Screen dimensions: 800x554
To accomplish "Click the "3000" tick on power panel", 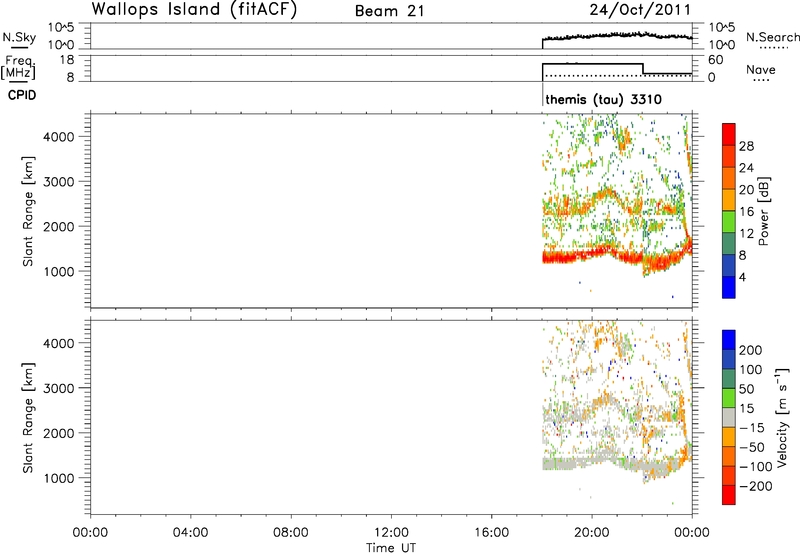I will coord(59,182).
